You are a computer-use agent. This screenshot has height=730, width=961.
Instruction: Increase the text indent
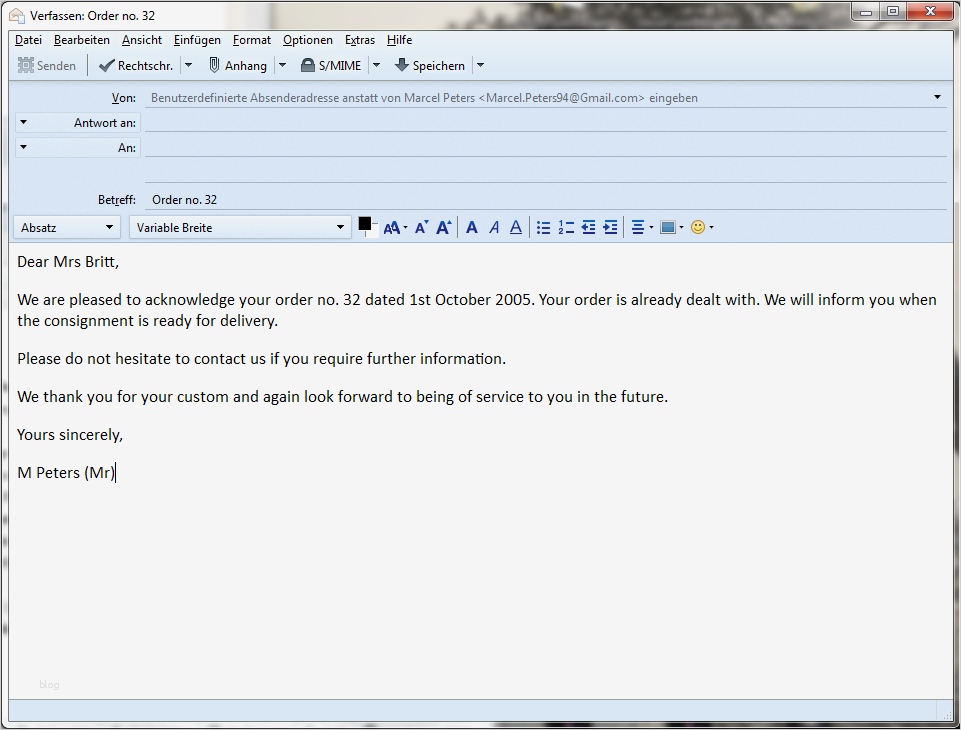point(610,227)
